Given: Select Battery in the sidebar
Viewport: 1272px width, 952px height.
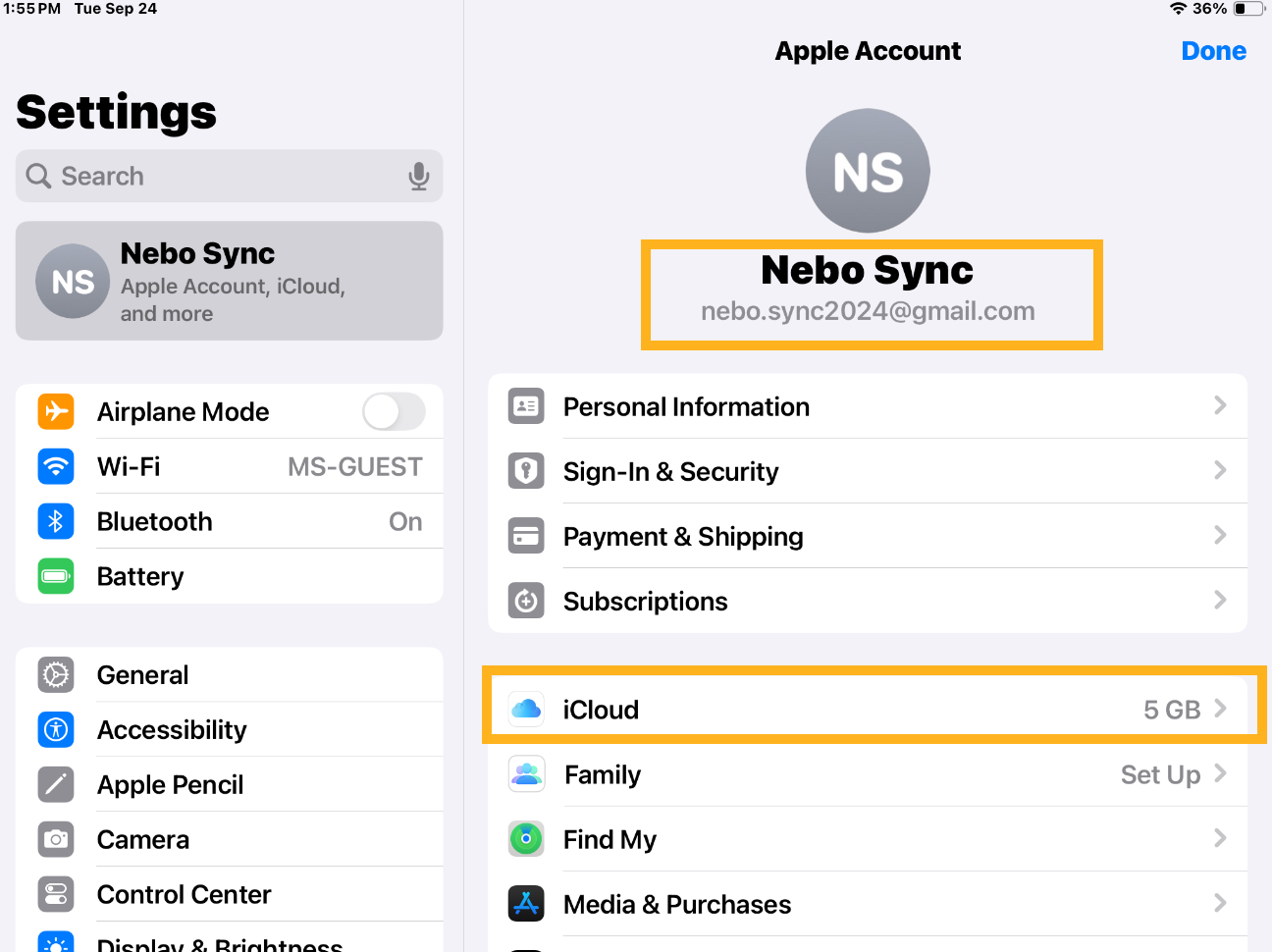Looking at the screenshot, I should click(x=229, y=576).
